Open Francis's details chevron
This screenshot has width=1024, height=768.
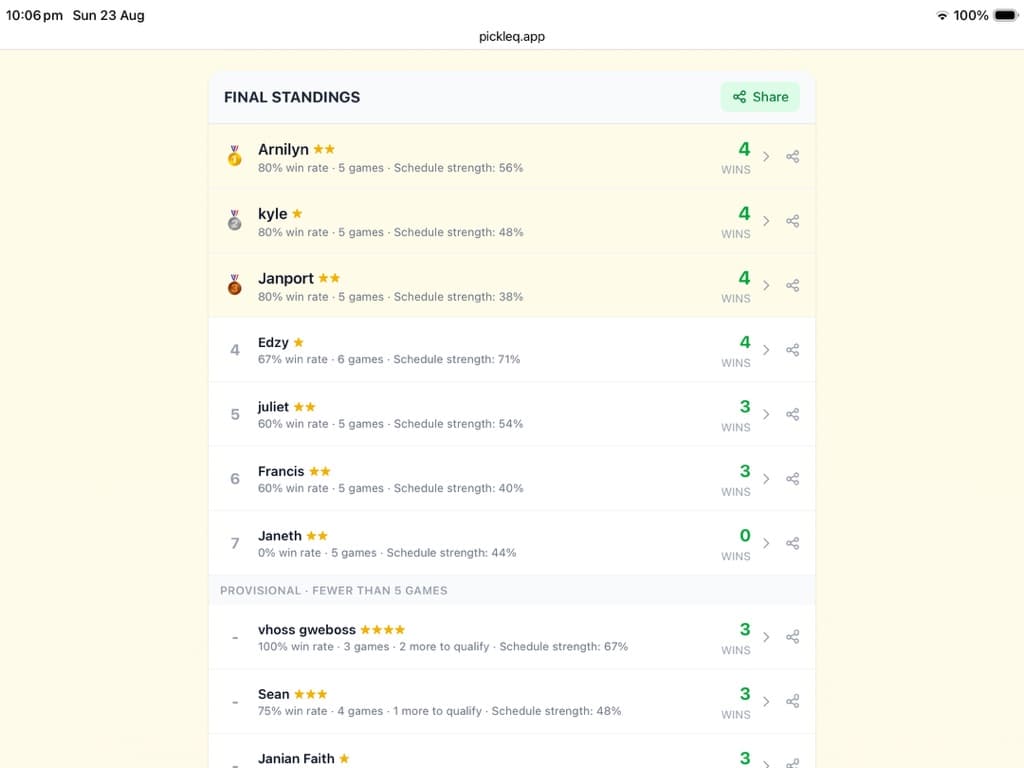tap(766, 479)
